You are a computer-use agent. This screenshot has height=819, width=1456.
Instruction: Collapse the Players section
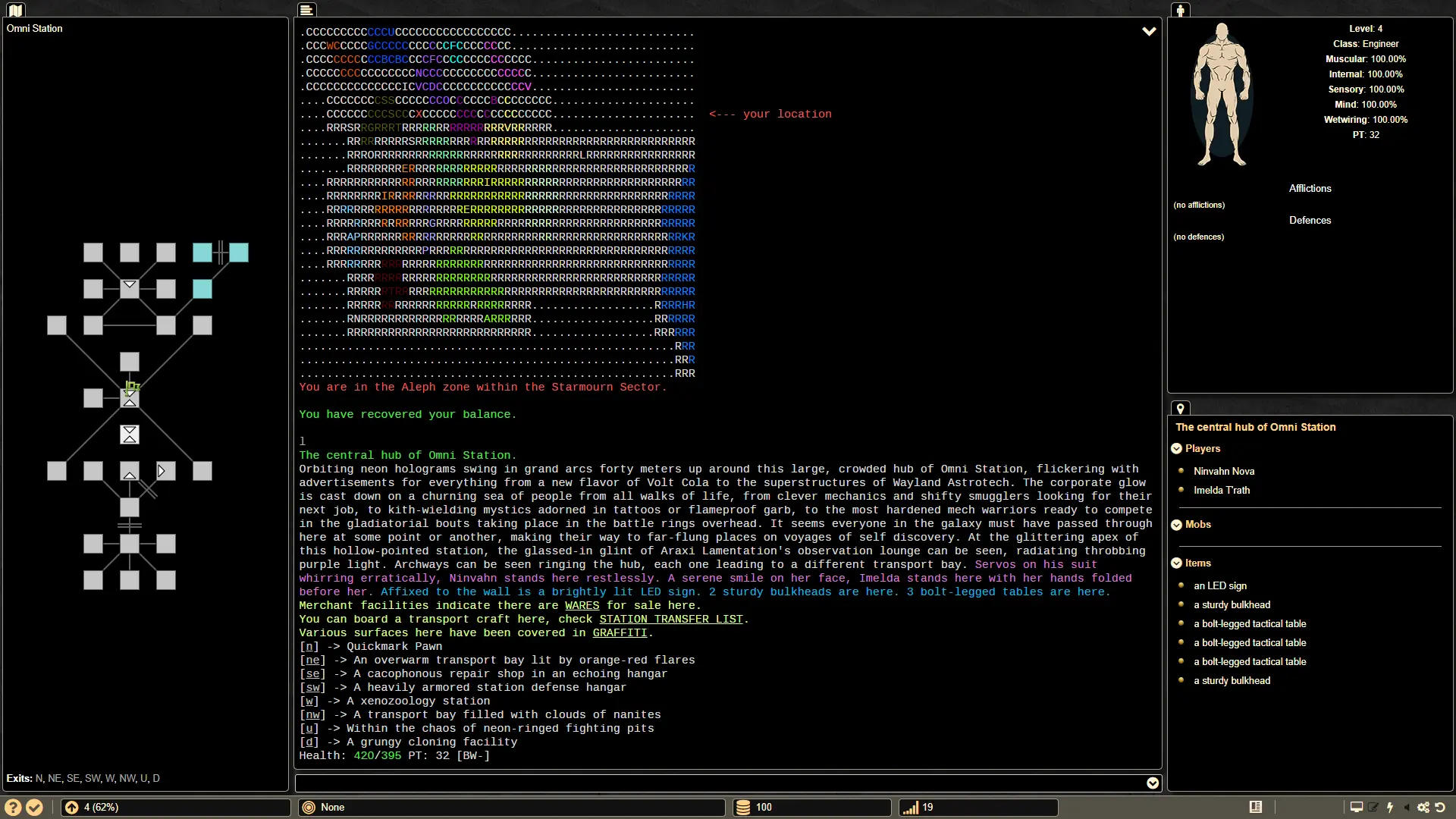(x=1177, y=449)
